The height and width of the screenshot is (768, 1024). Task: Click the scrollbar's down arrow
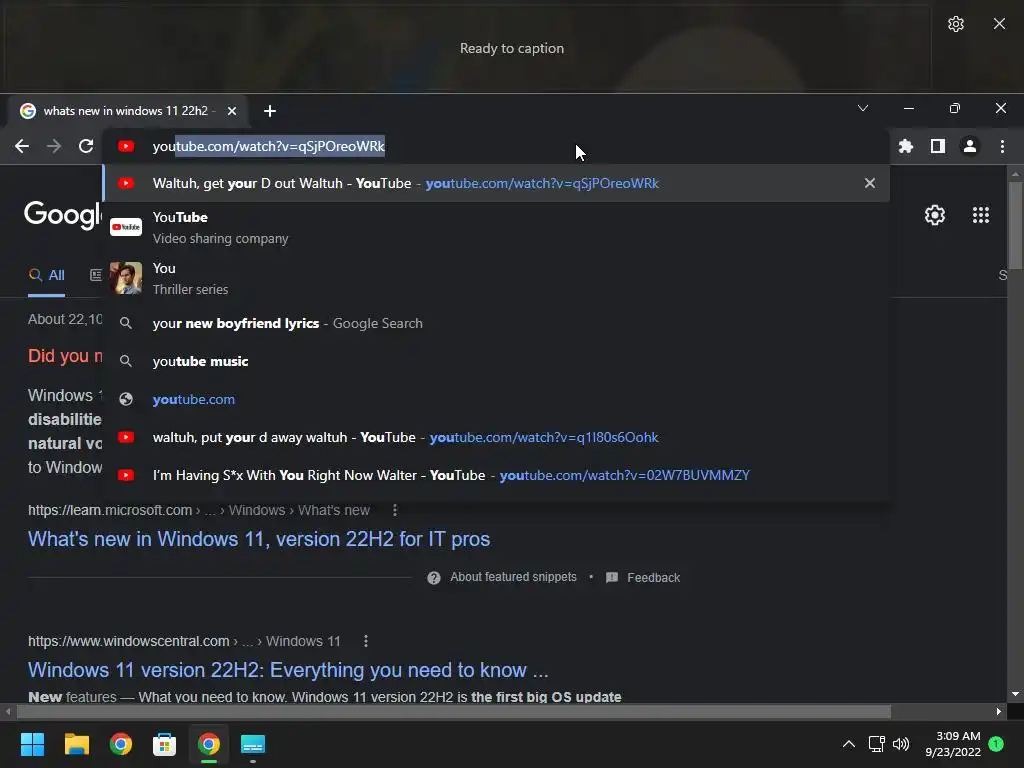click(1015, 694)
